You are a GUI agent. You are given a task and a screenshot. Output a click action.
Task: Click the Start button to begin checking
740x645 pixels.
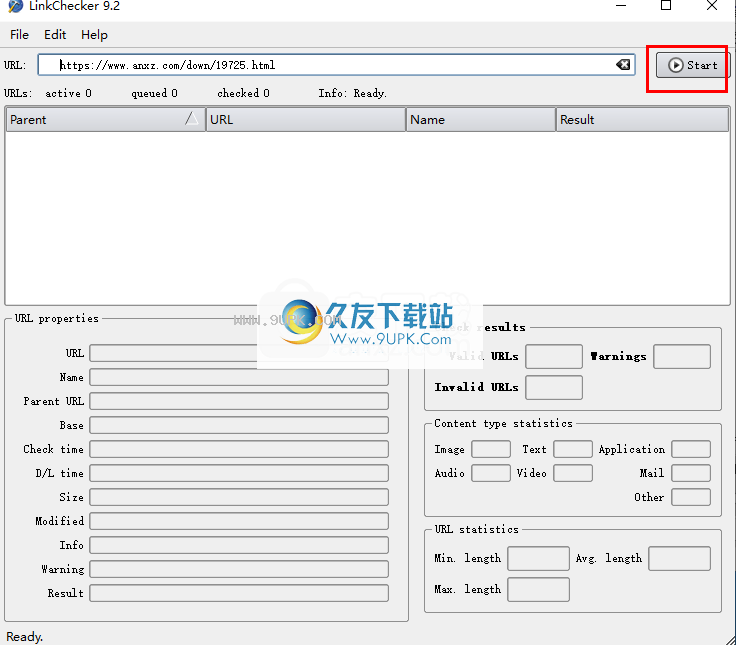[692, 65]
